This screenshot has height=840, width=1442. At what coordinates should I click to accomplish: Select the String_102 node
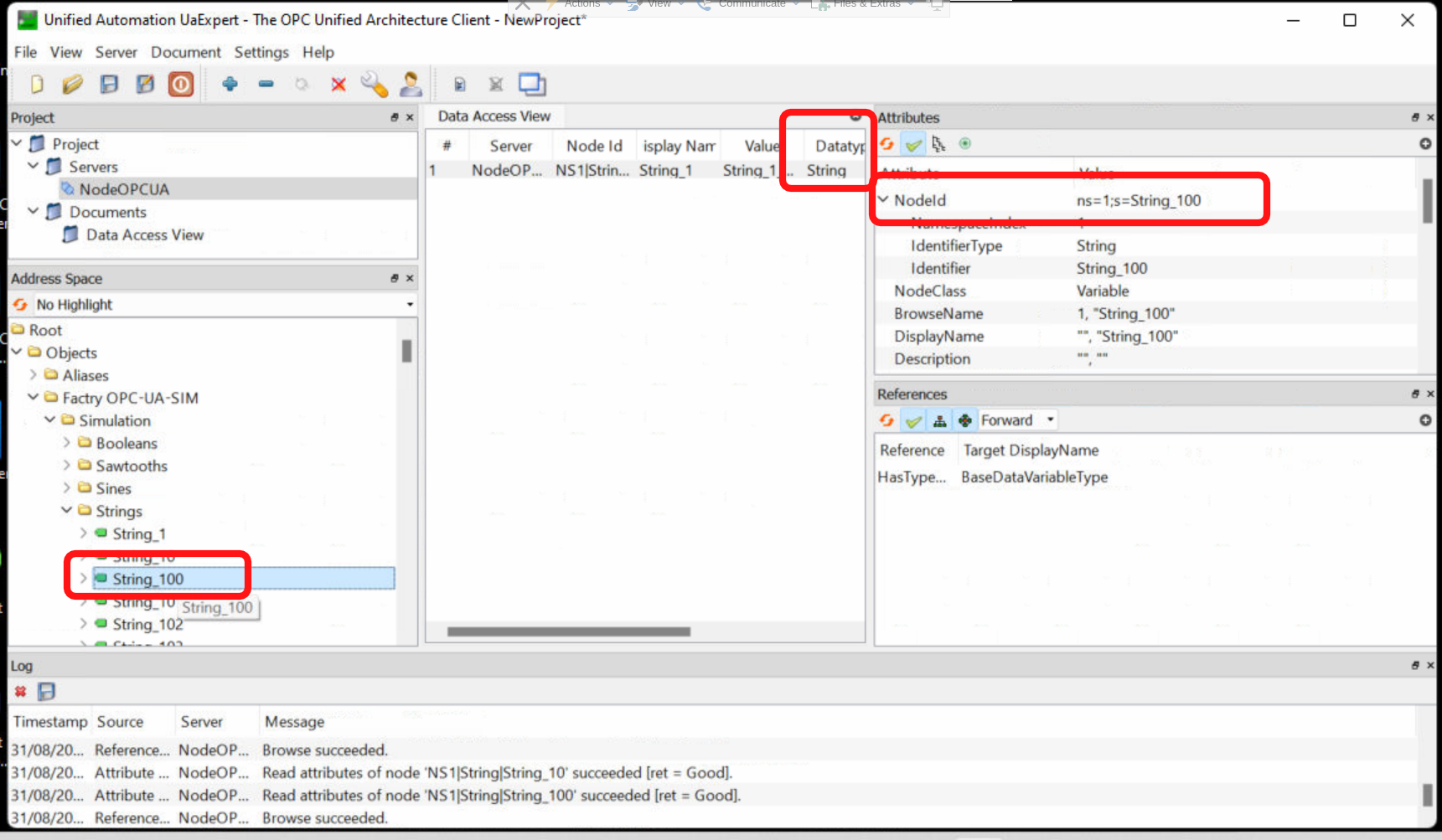click(147, 625)
